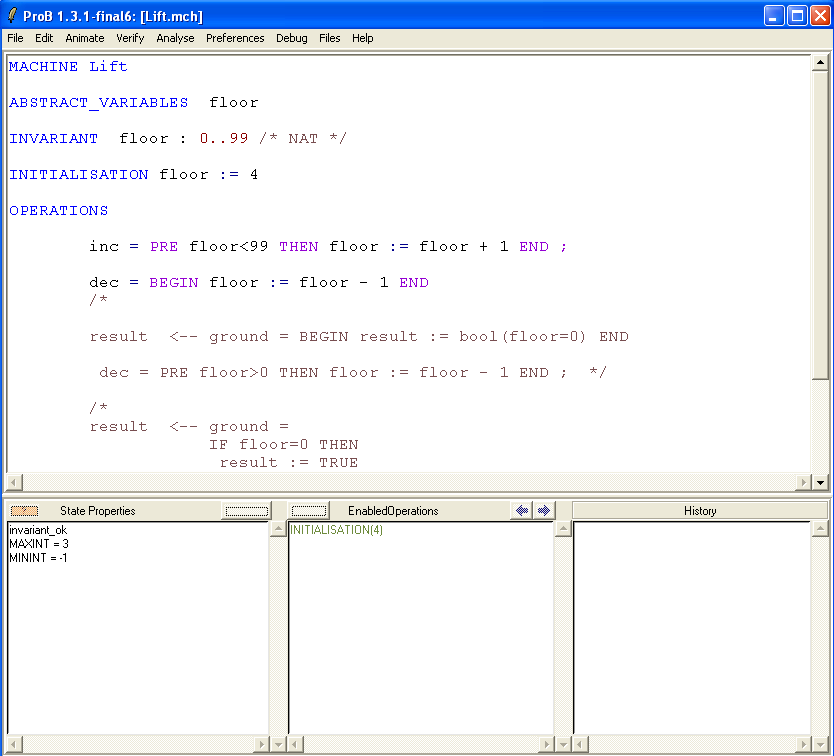Screen dimensions: 834x756
Task: Click the blue back arrow in EnabledOperations
Action: coord(521,511)
